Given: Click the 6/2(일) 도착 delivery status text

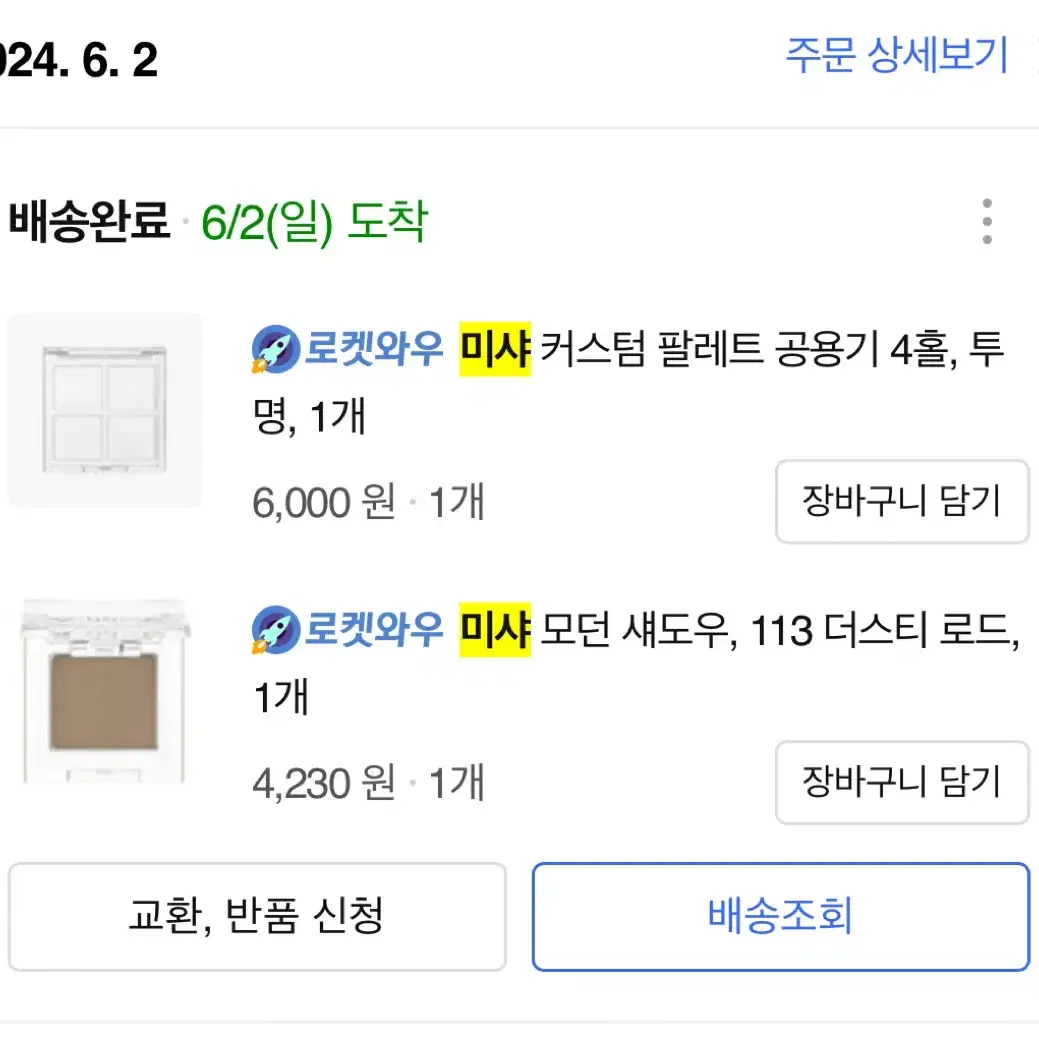Looking at the screenshot, I should 314,222.
